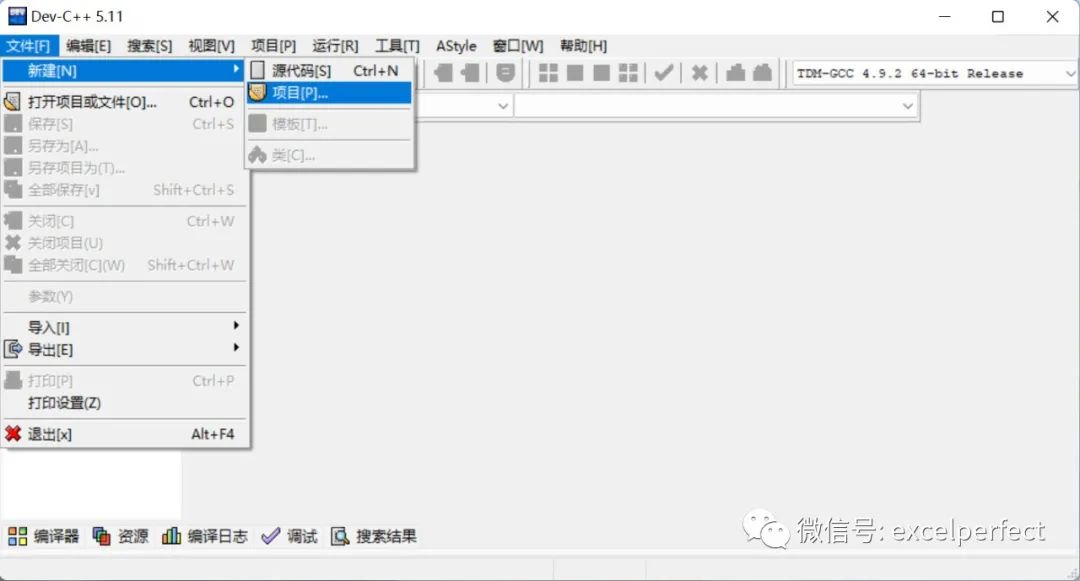Open the 项目[P] menu in menu bar

pyautogui.click(x=273, y=46)
